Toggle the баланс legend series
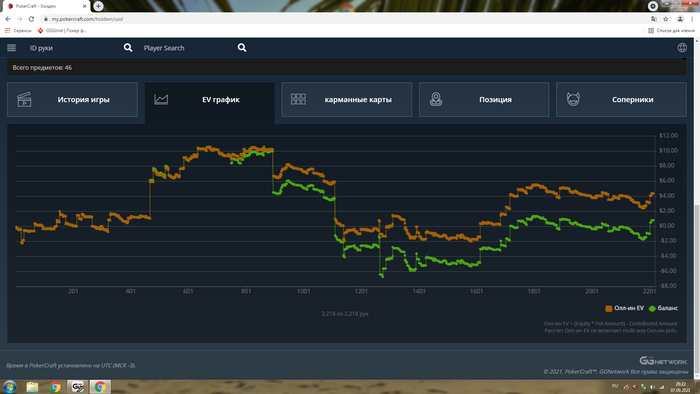The image size is (700, 394). point(663,308)
